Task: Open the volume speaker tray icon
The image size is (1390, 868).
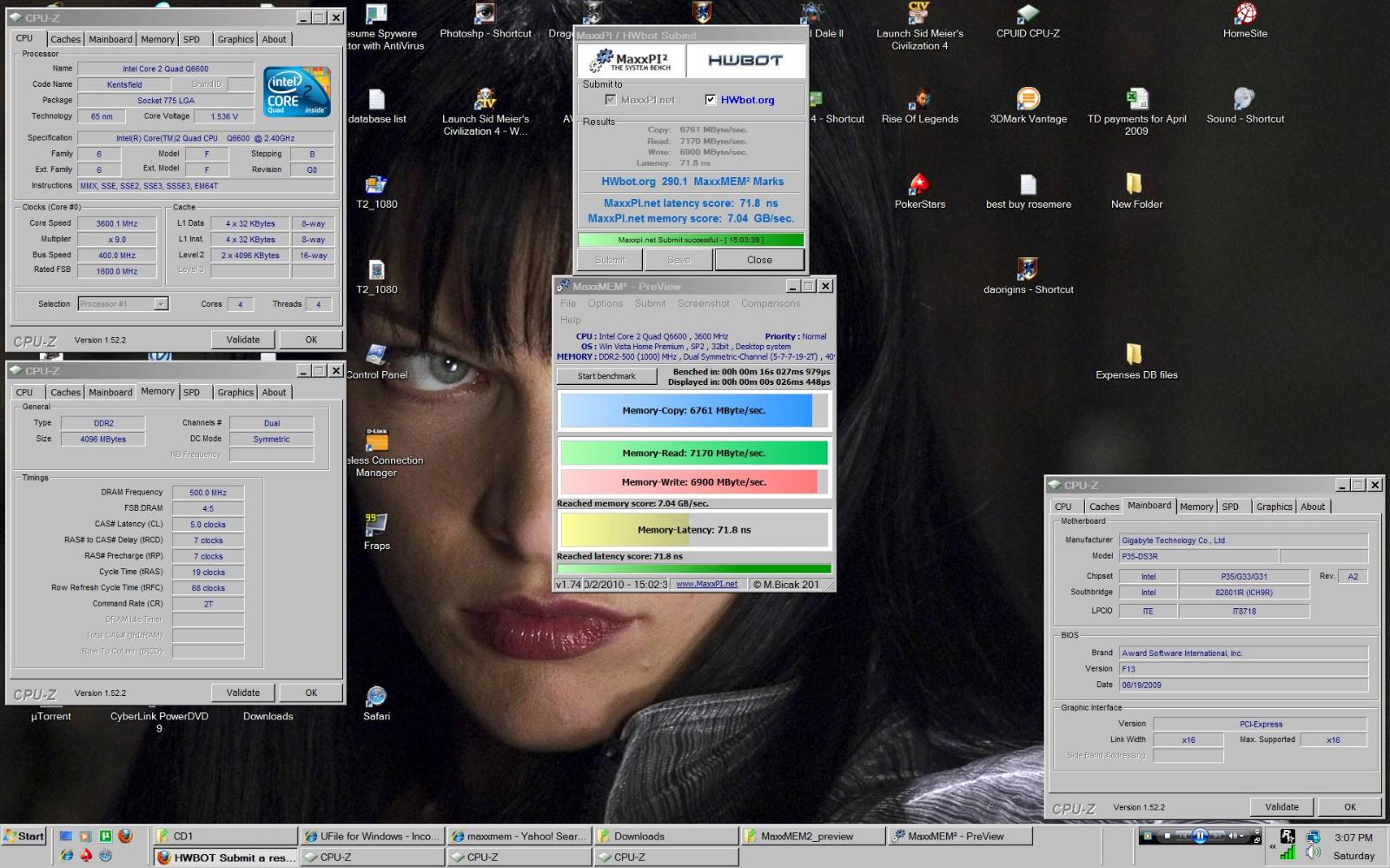Action: click(x=1313, y=852)
